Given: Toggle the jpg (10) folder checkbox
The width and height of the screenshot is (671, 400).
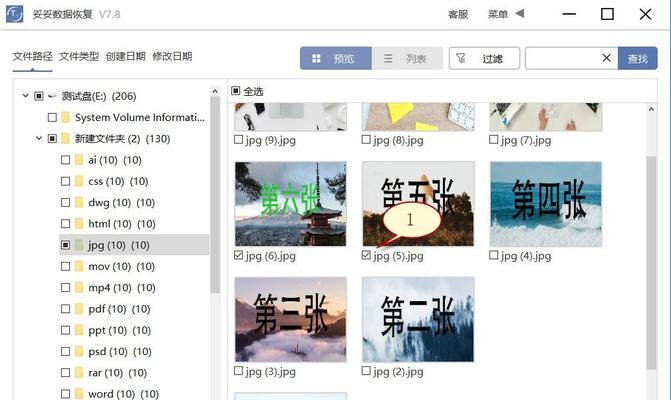Looking at the screenshot, I should pyautogui.click(x=65, y=245).
